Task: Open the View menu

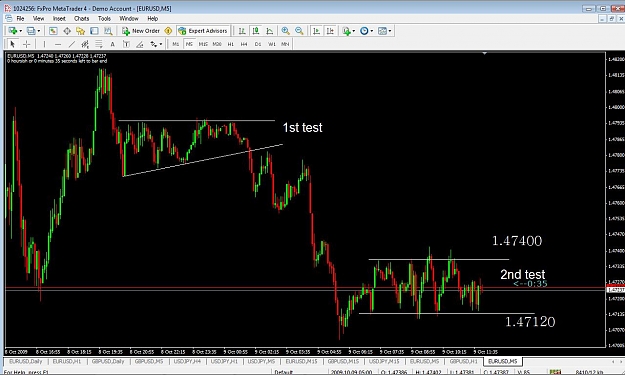Action: [x=38, y=18]
